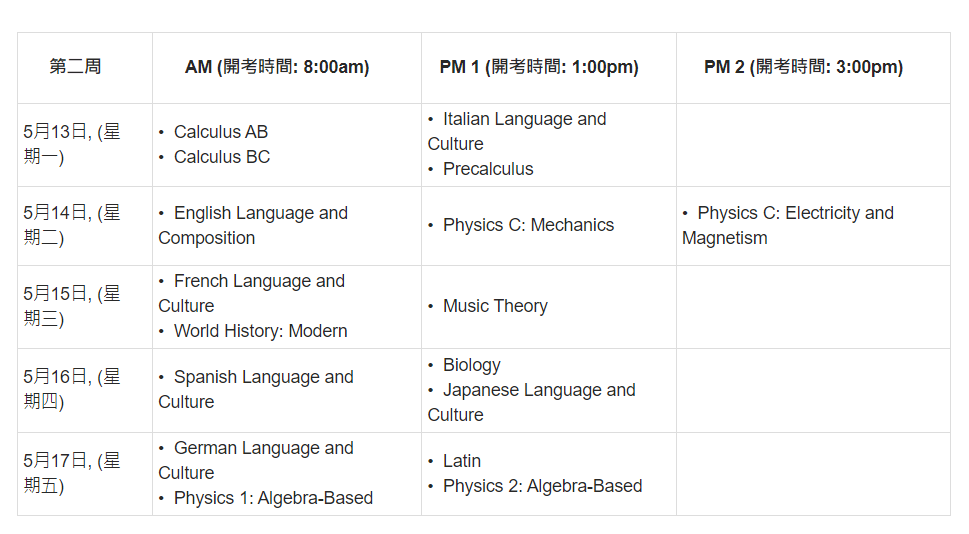Click the 第二周 column header
The width and height of the screenshot is (969, 534).
(75, 67)
